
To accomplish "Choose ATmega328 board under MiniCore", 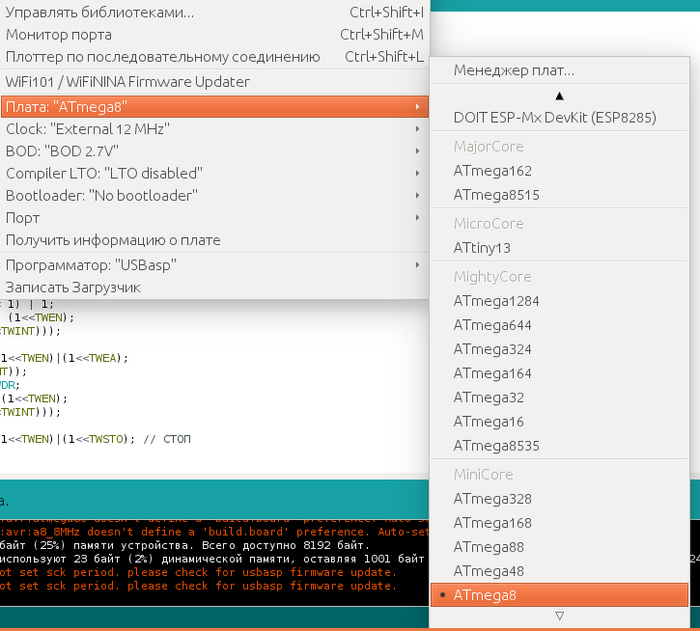I will [x=492, y=498].
